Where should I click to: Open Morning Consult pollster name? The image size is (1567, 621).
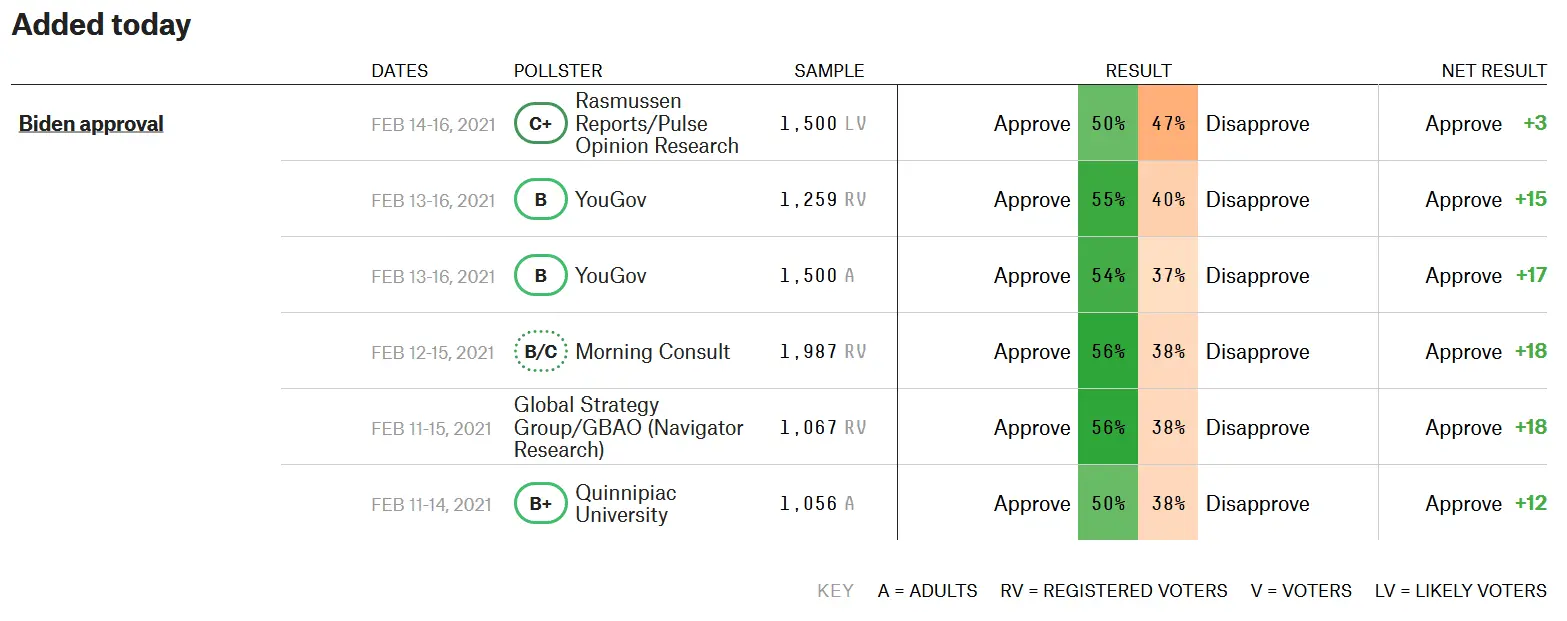(x=652, y=352)
